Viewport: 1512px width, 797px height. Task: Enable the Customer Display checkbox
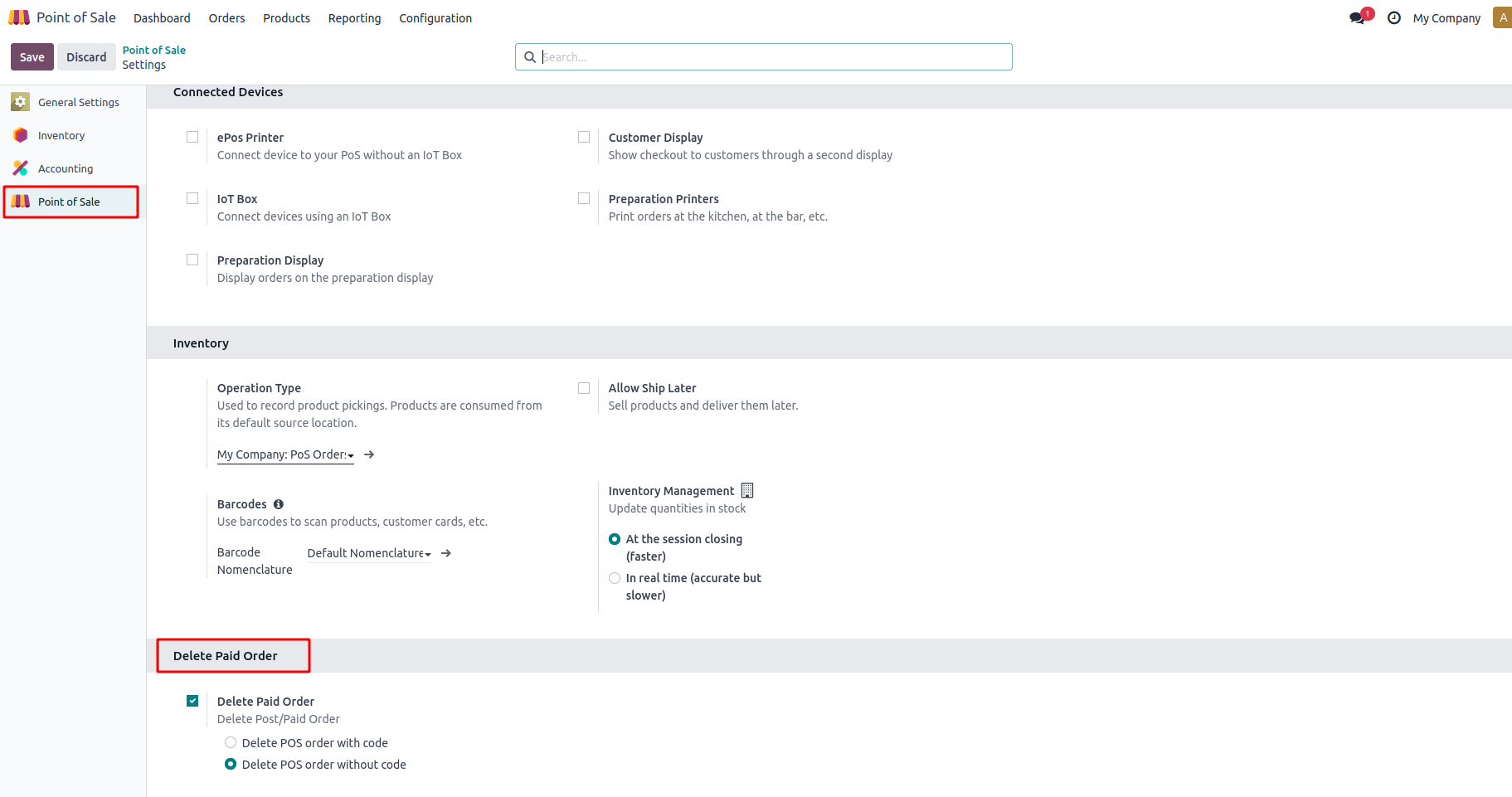[x=584, y=137]
